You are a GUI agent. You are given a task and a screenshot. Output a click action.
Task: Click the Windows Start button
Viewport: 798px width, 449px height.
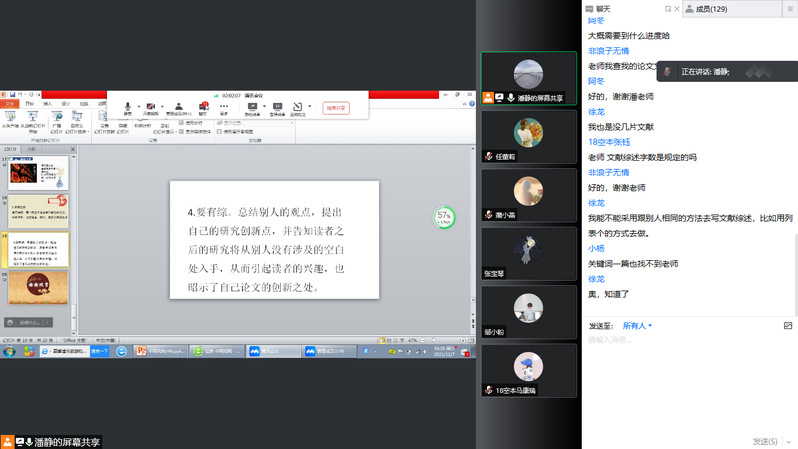click(8, 351)
